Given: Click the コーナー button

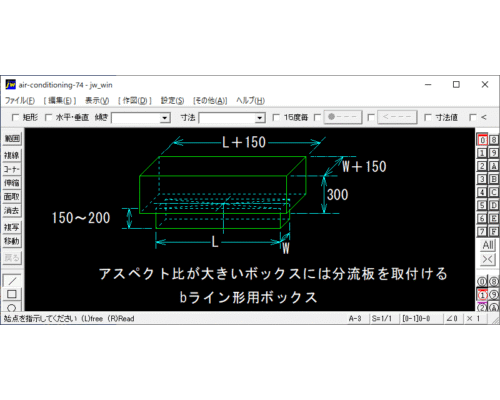Looking at the screenshot, I should click(12, 169).
